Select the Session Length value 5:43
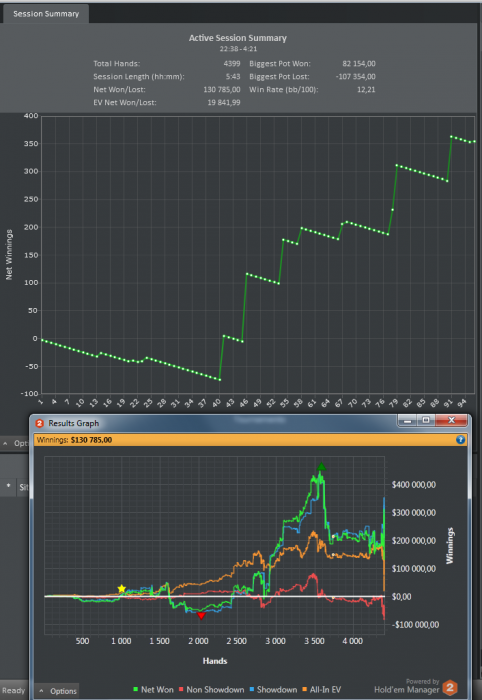Image resolution: width=482 pixels, height=700 pixels. pyautogui.click(x=233, y=77)
